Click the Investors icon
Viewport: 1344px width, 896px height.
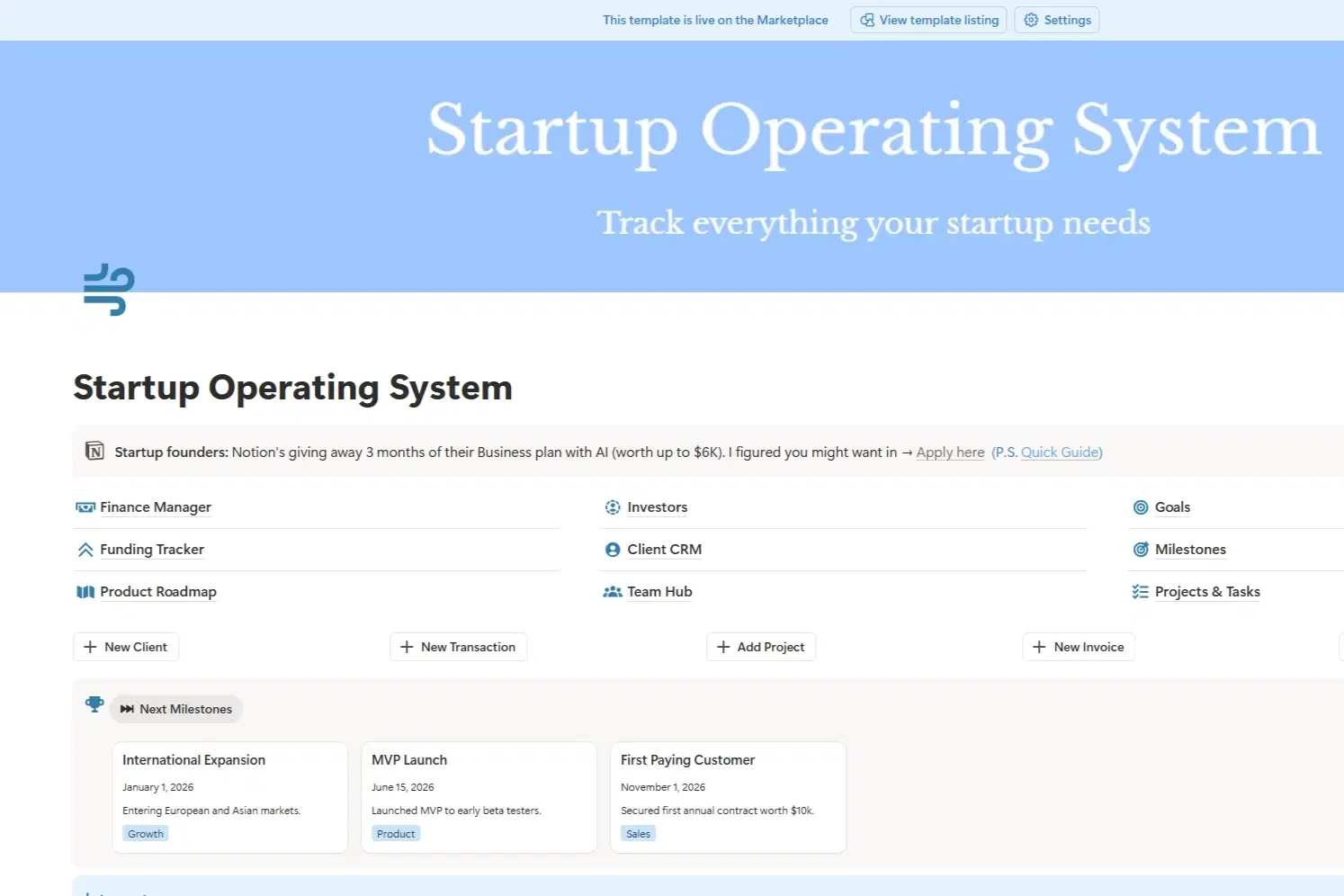(613, 507)
